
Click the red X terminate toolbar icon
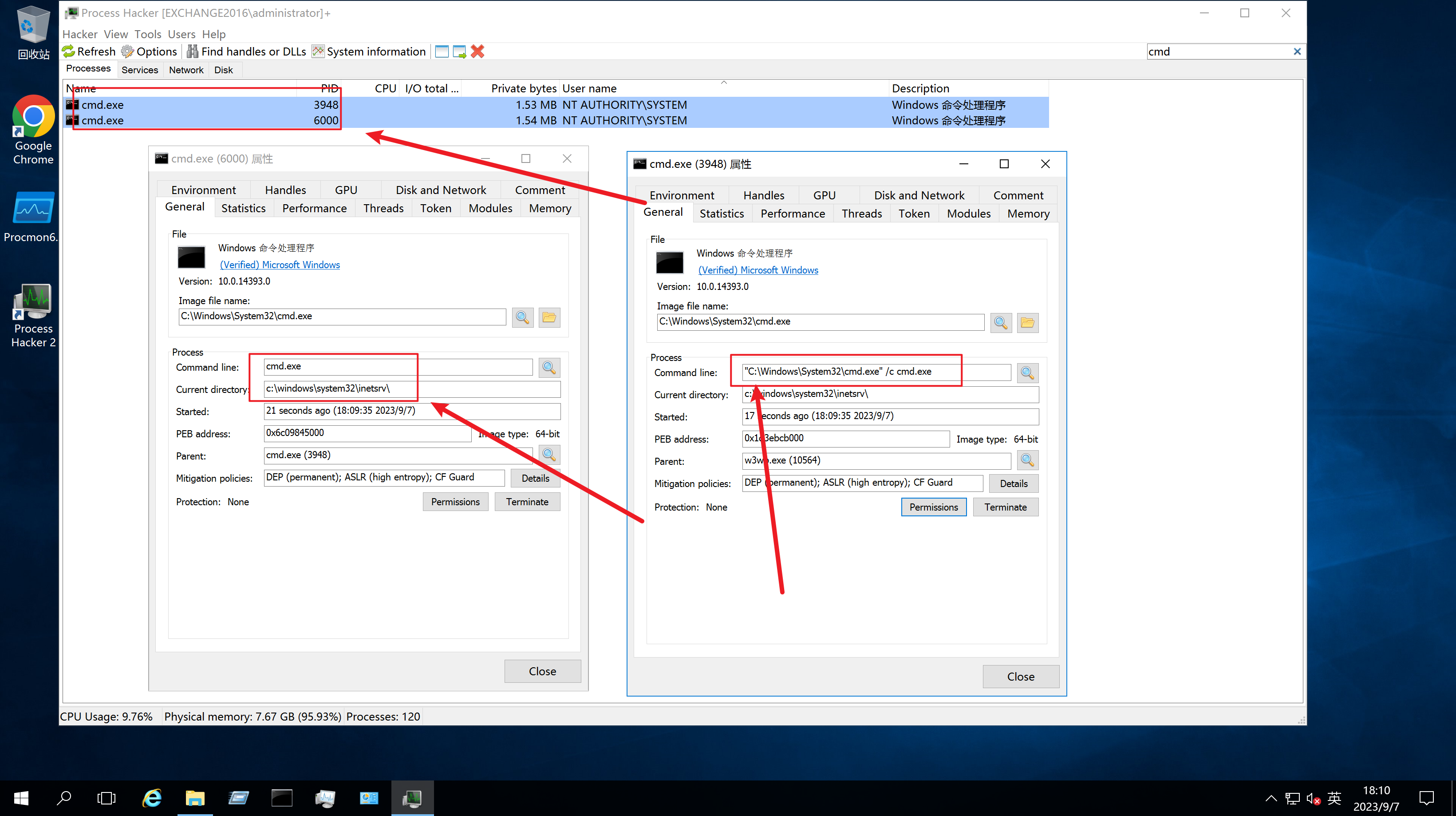477,51
